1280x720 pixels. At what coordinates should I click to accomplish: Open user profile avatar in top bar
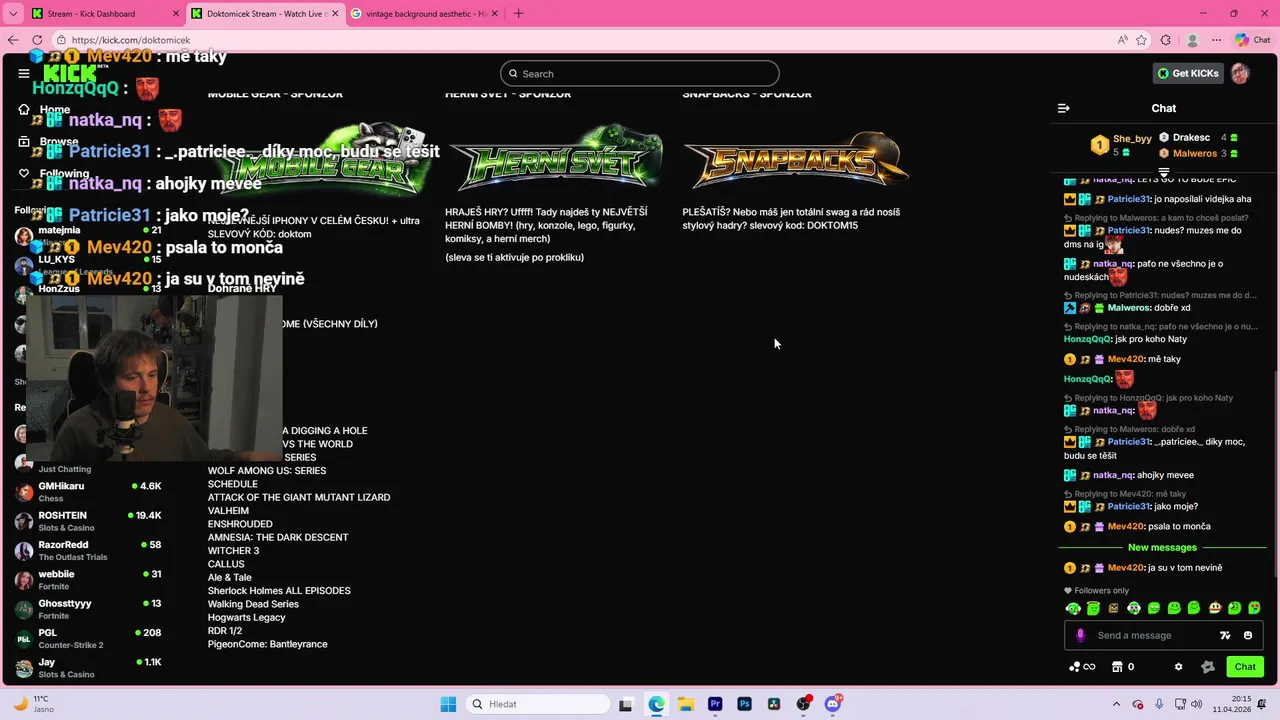[x=1240, y=73]
